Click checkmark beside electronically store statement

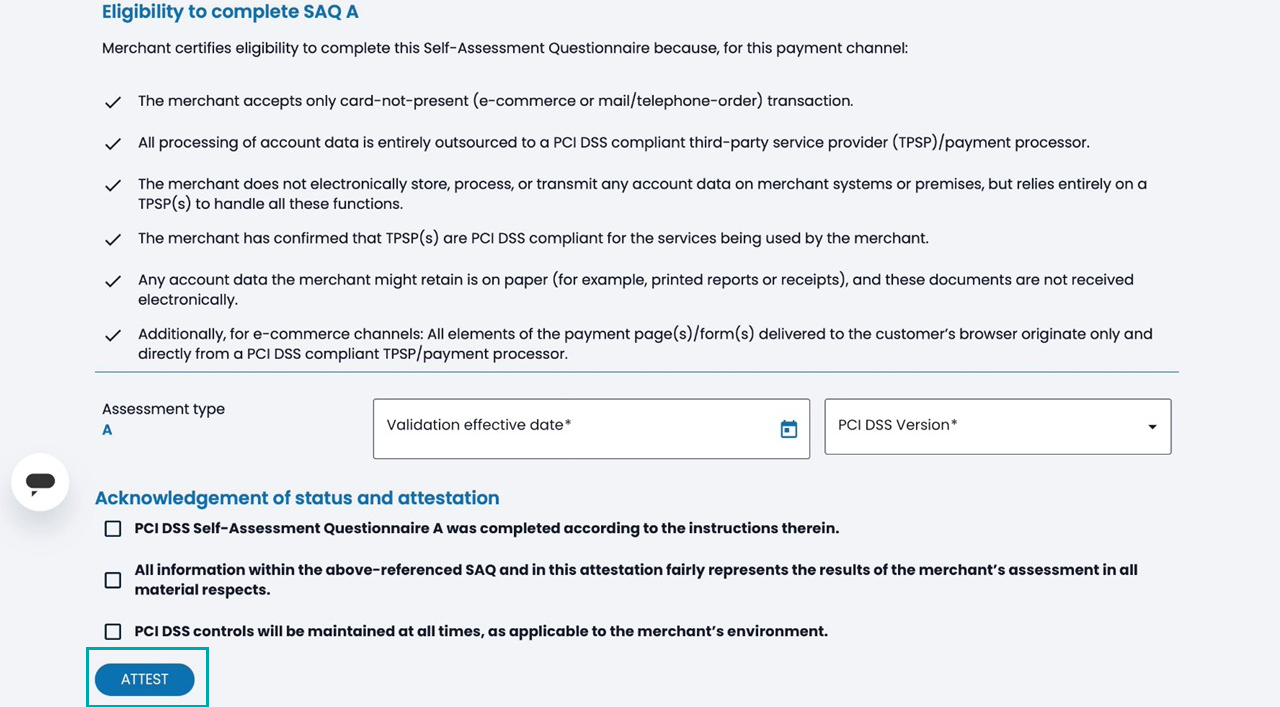pos(113,186)
